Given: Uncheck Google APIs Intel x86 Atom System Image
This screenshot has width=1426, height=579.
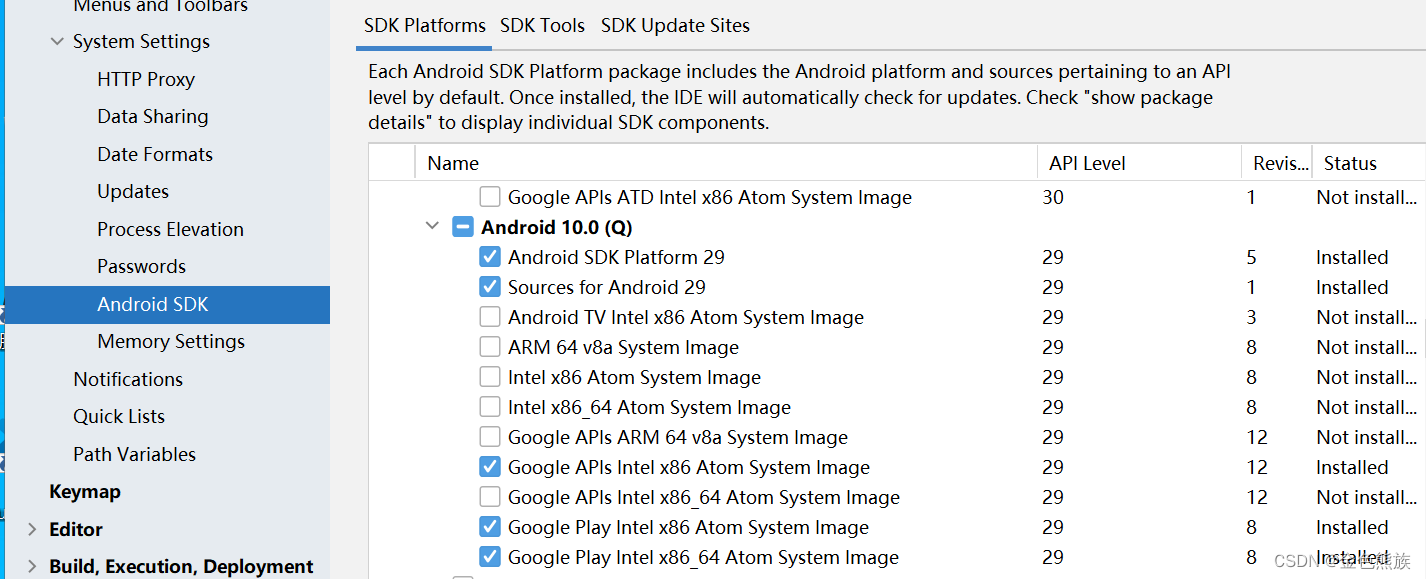Looking at the screenshot, I should click(x=490, y=467).
